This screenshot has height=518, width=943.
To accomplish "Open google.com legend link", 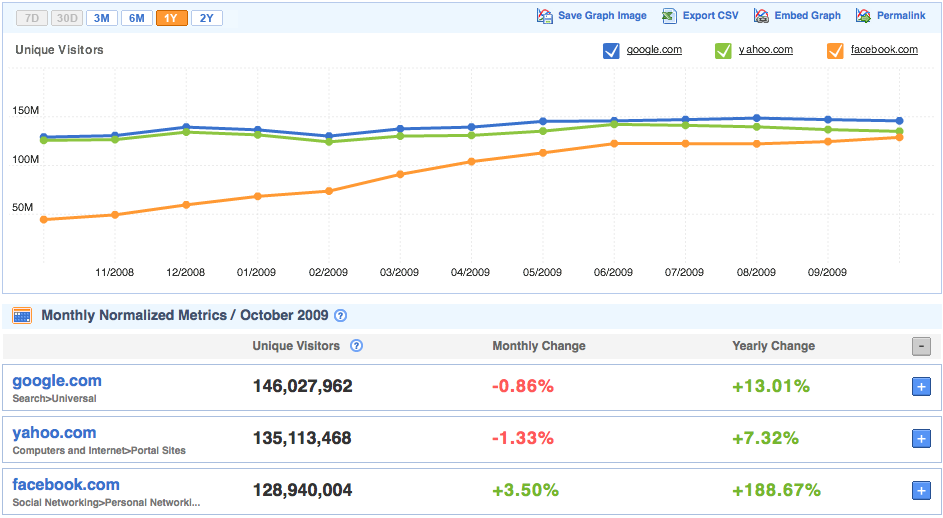I will tap(654, 50).
